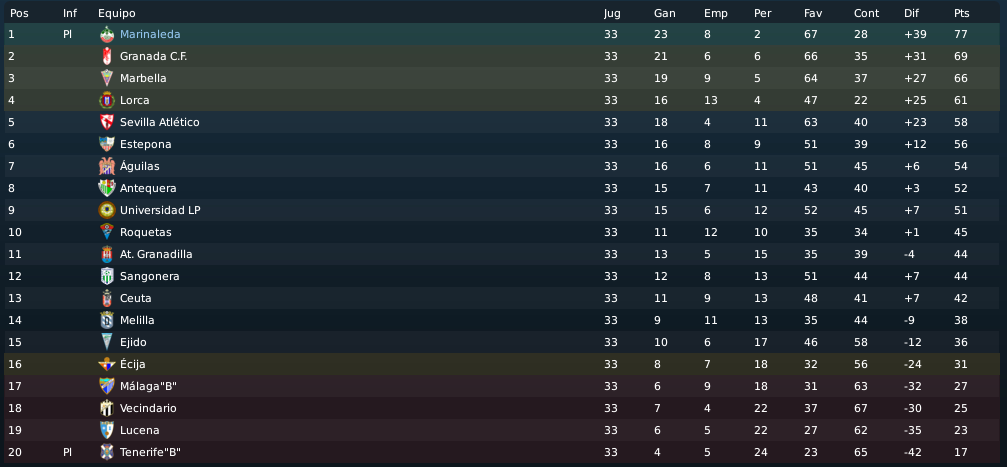Open the Antequera team name link

148,188
